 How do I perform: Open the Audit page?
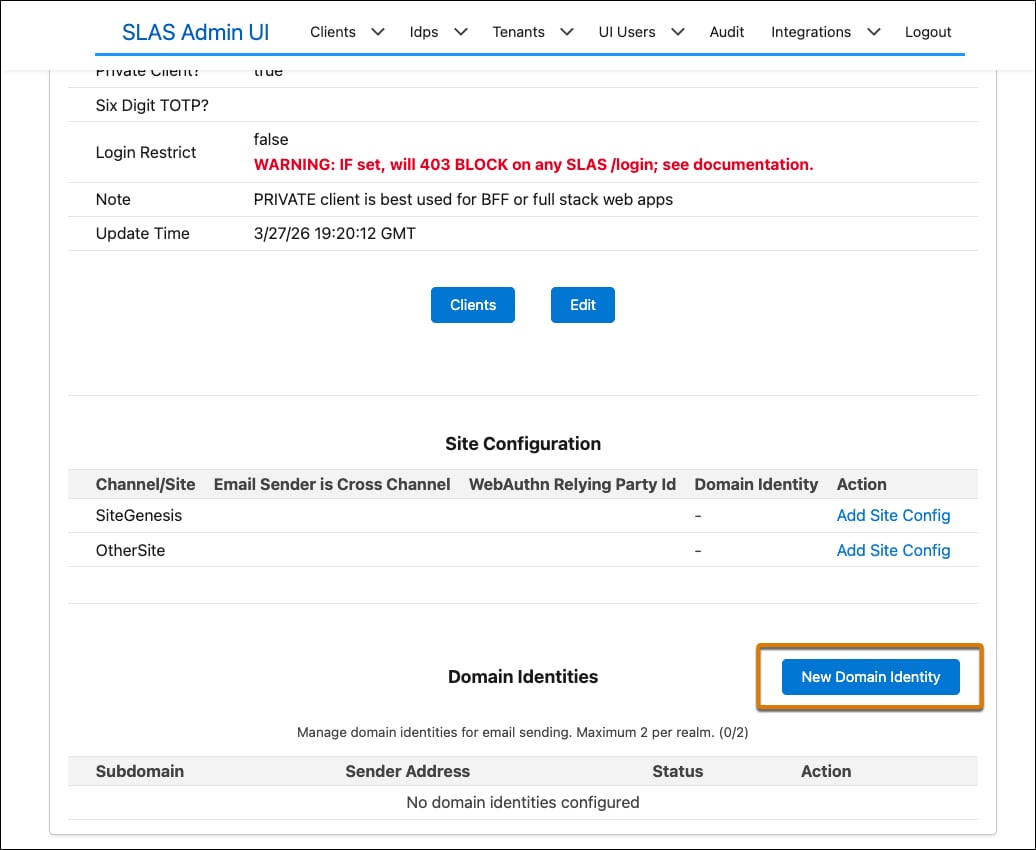pyautogui.click(x=726, y=32)
